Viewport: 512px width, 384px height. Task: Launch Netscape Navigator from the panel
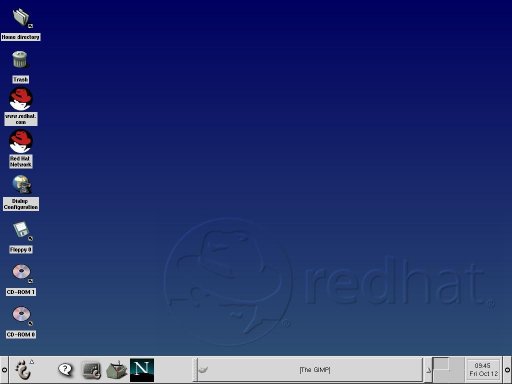(x=142, y=370)
